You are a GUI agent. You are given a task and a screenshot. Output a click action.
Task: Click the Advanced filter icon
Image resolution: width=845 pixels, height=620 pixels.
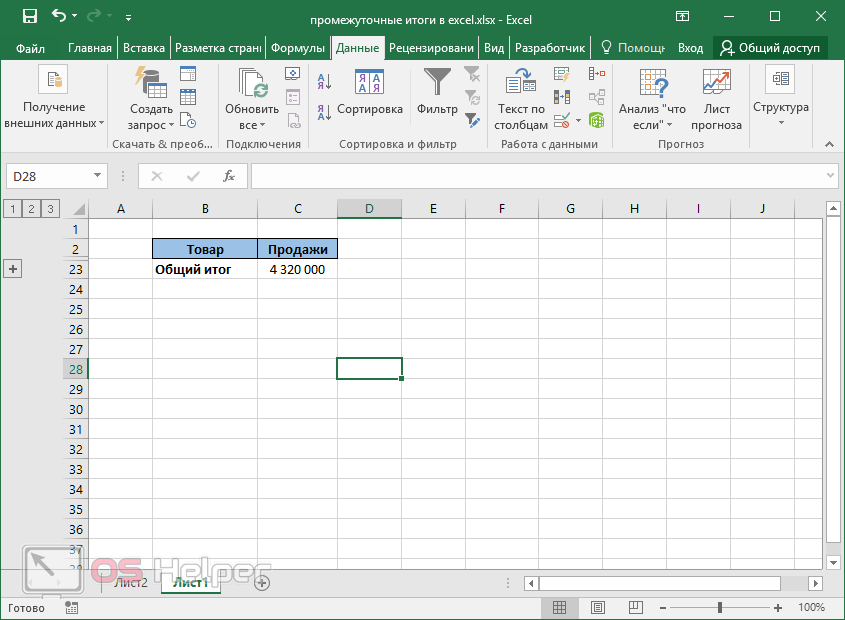tap(472, 120)
